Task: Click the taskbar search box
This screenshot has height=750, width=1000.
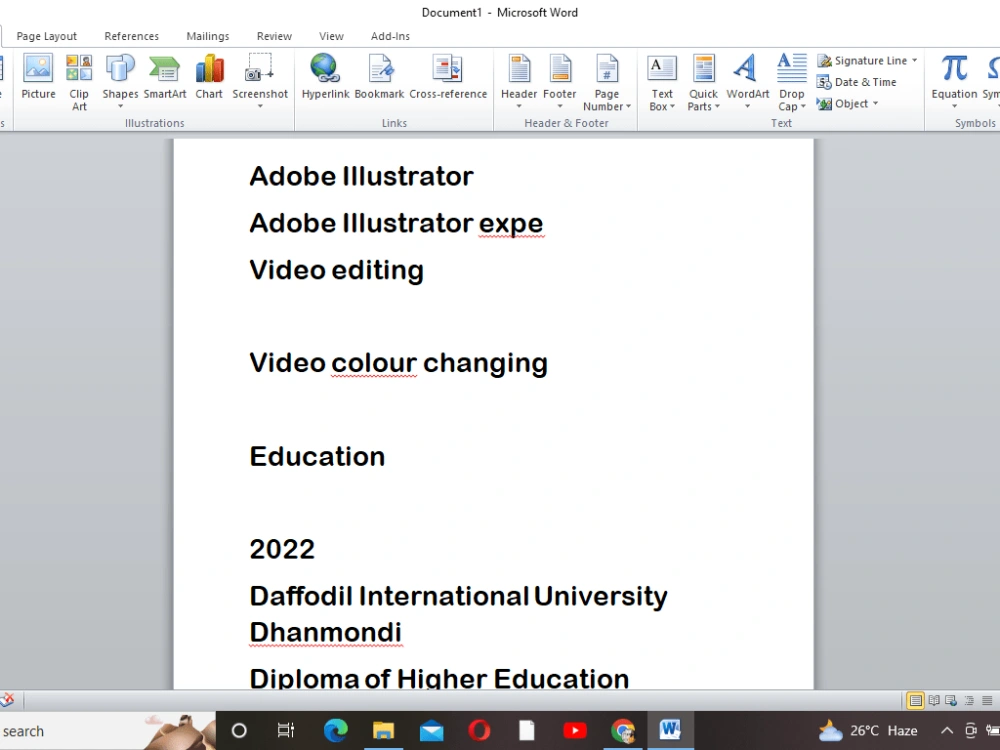Action: (107, 731)
